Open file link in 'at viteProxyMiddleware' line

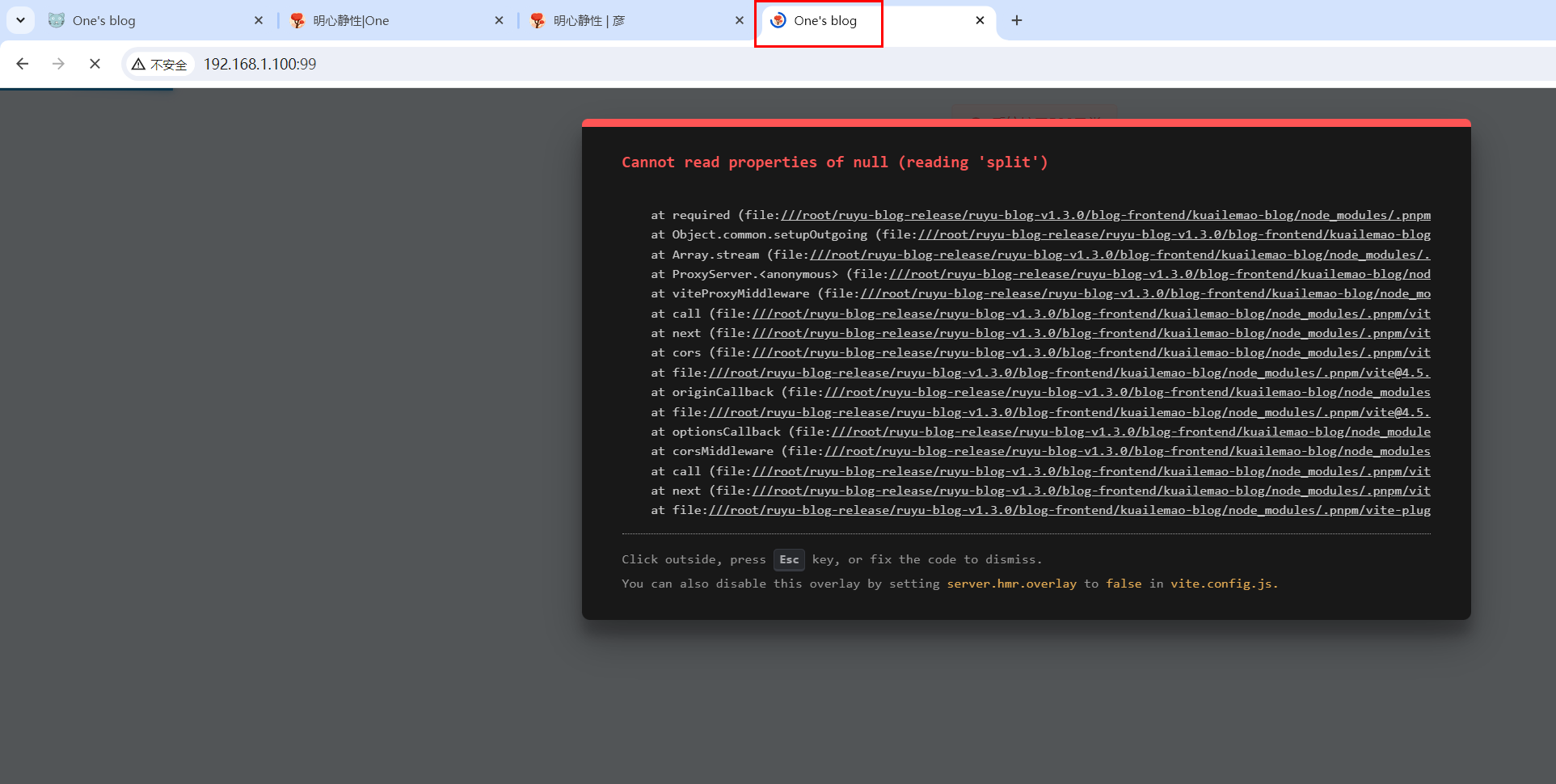click(x=1145, y=293)
